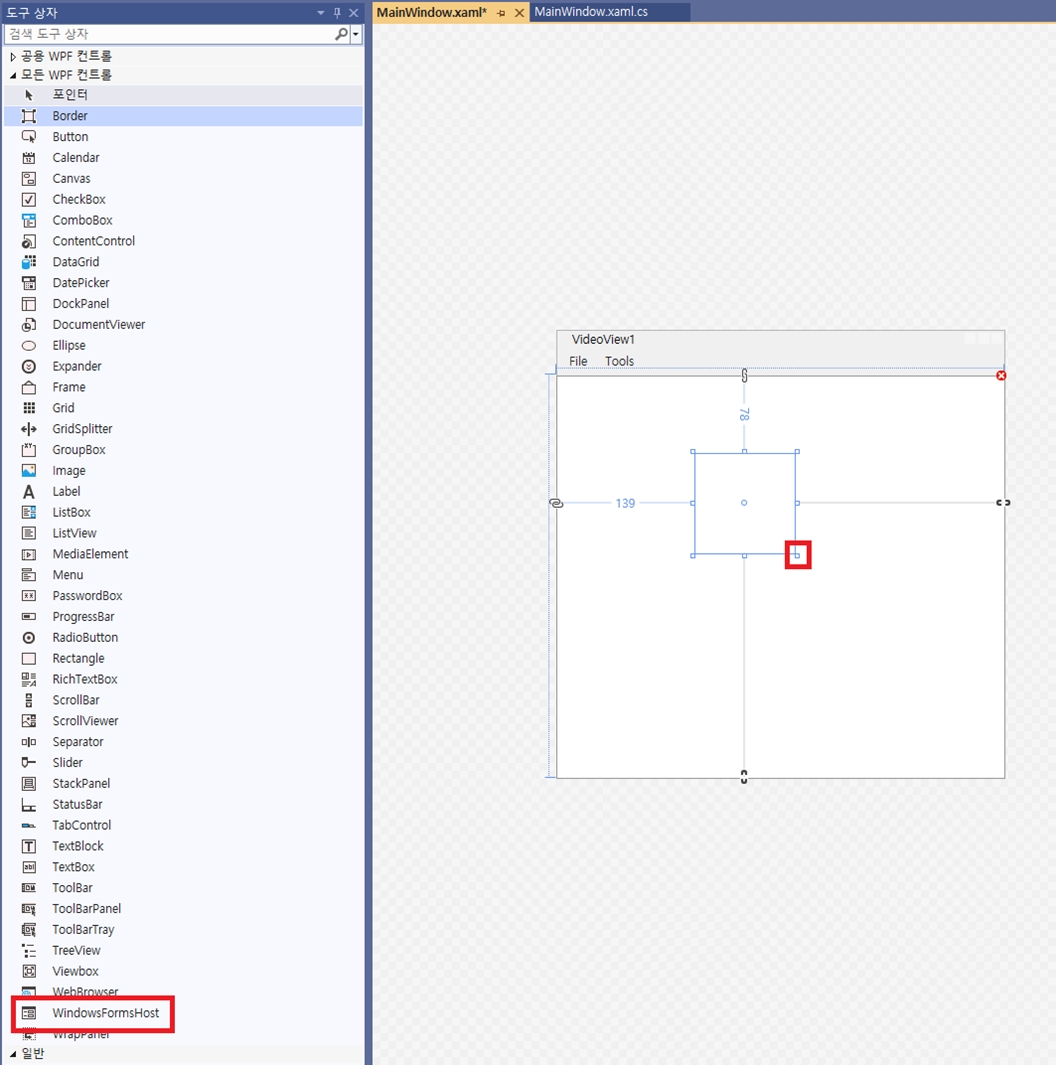Select the Expander control icon
This screenshot has height=1065, width=1056.
click(x=29, y=366)
